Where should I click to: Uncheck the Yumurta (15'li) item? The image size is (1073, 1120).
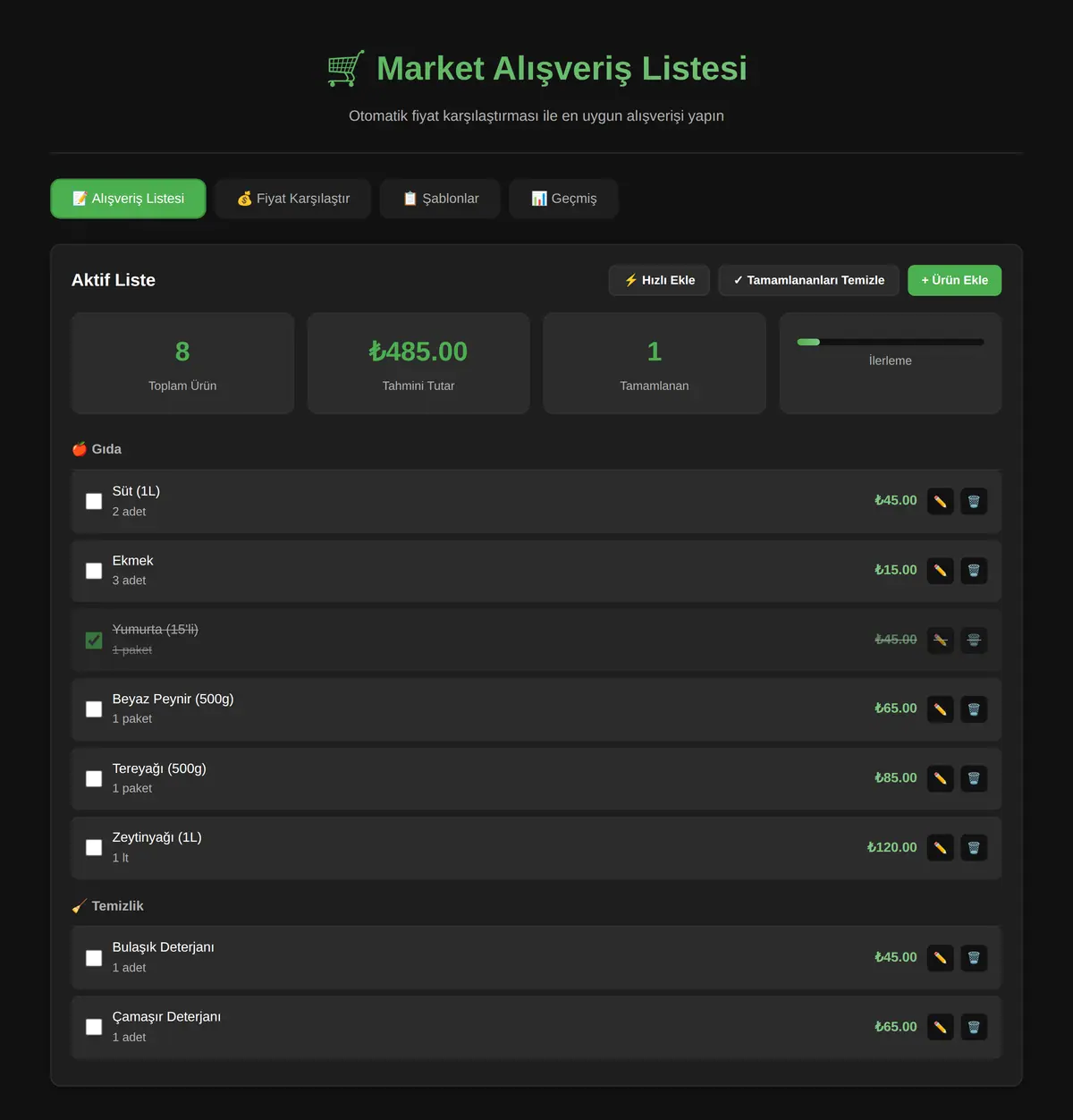click(94, 640)
